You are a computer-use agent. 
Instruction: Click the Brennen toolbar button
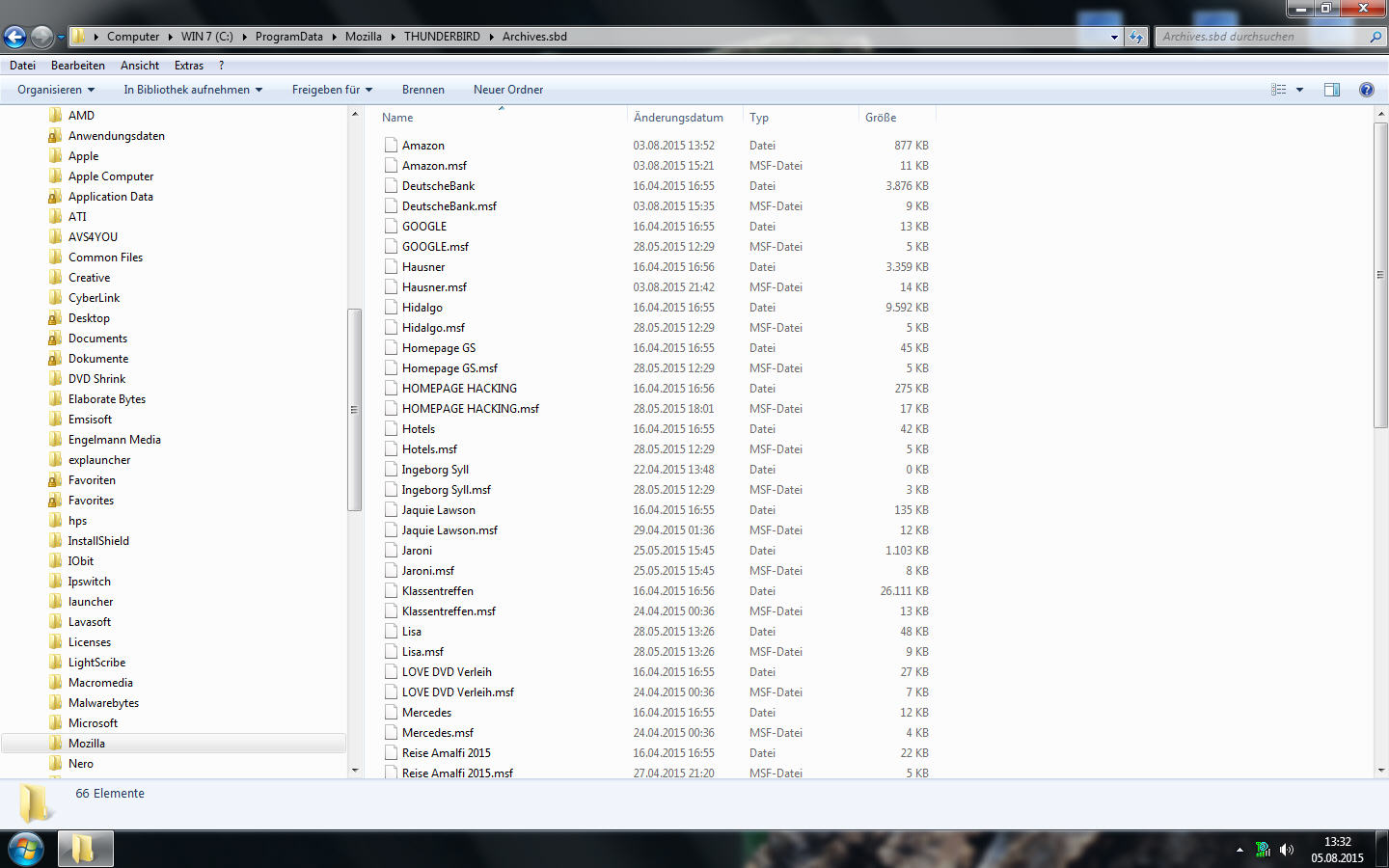[x=423, y=90]
